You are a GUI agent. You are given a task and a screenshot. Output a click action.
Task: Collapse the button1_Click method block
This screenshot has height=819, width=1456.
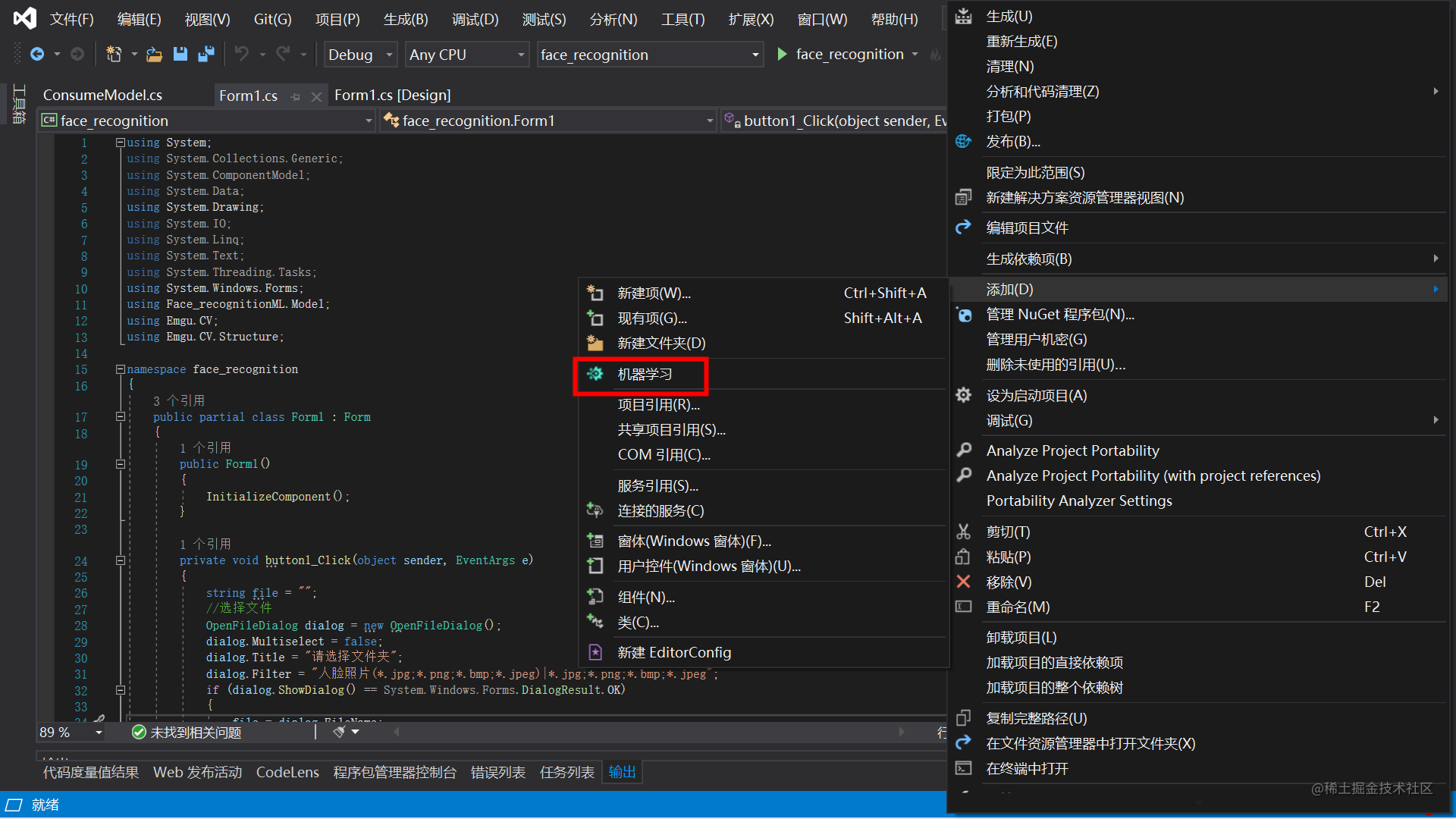[x=120, y=560]
